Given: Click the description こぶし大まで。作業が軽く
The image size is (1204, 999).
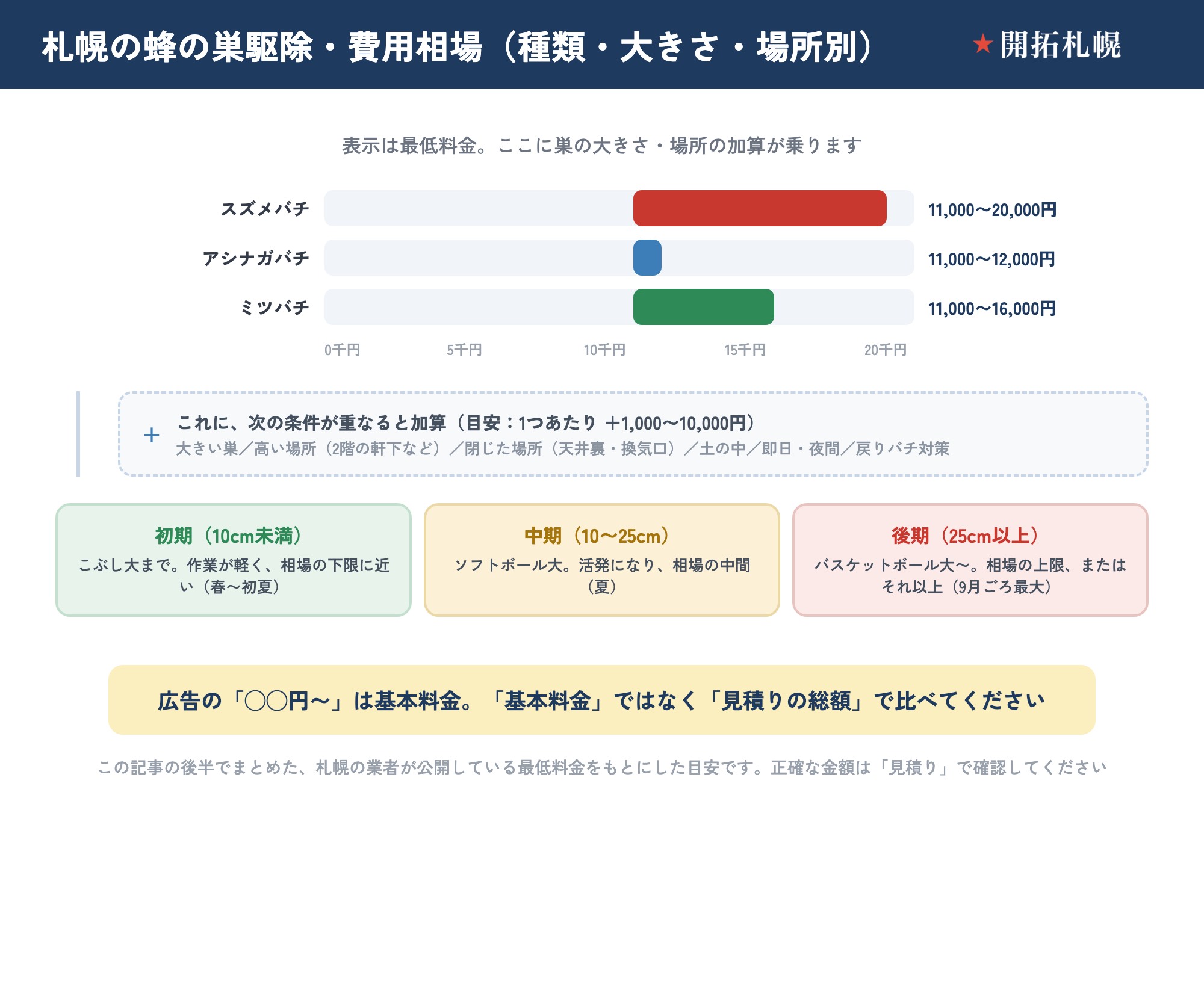Looking at the screenshot, I should (234, 575).
